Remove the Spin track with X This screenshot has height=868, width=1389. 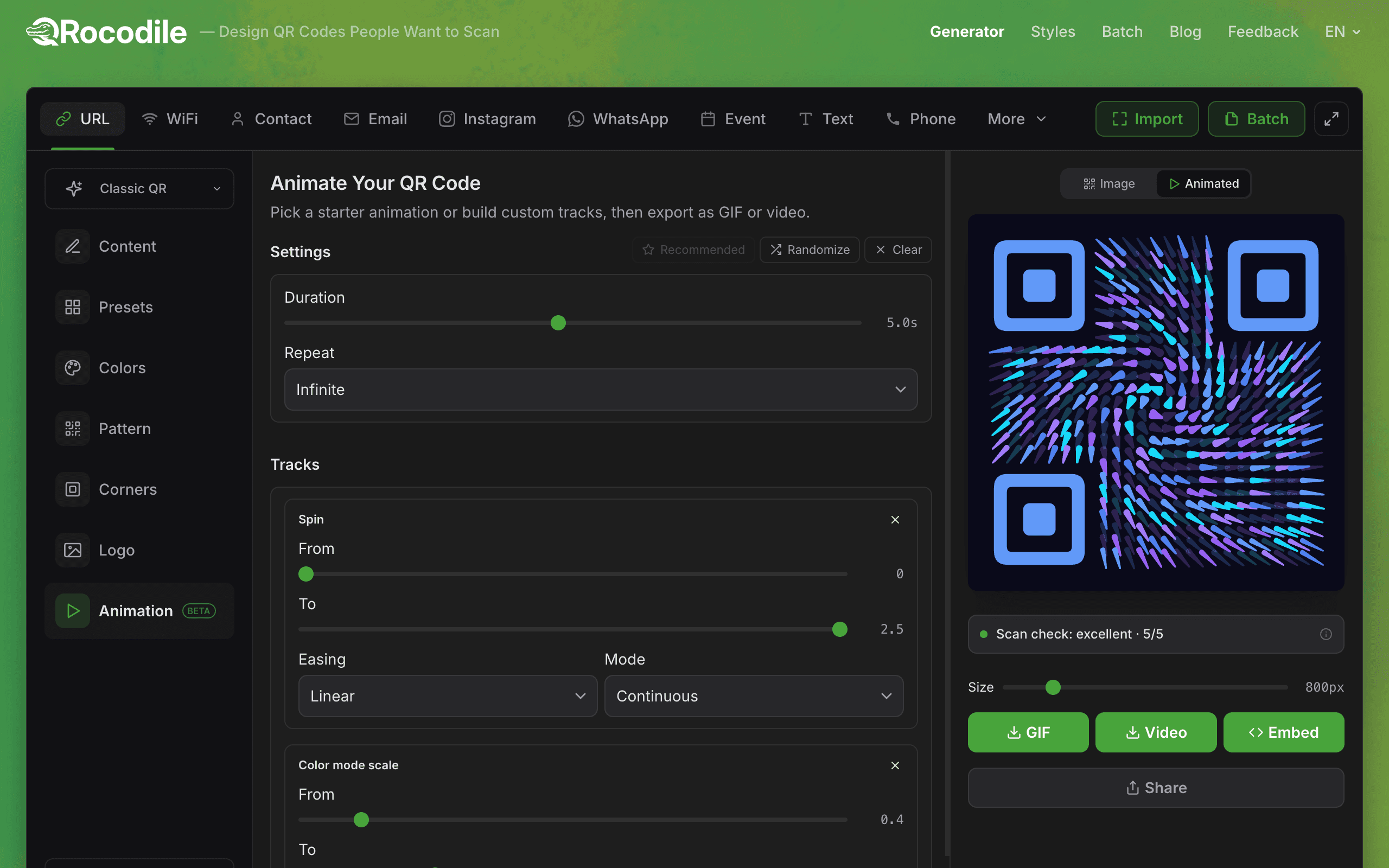[x=895, y=520]
